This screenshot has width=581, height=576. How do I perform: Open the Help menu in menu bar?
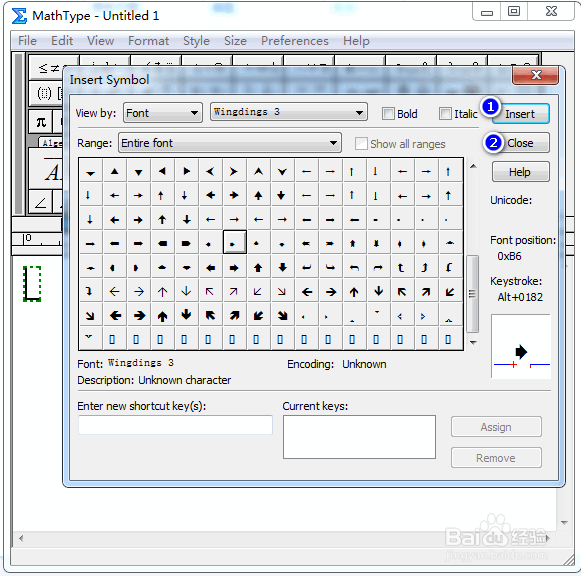click(356, 41)
